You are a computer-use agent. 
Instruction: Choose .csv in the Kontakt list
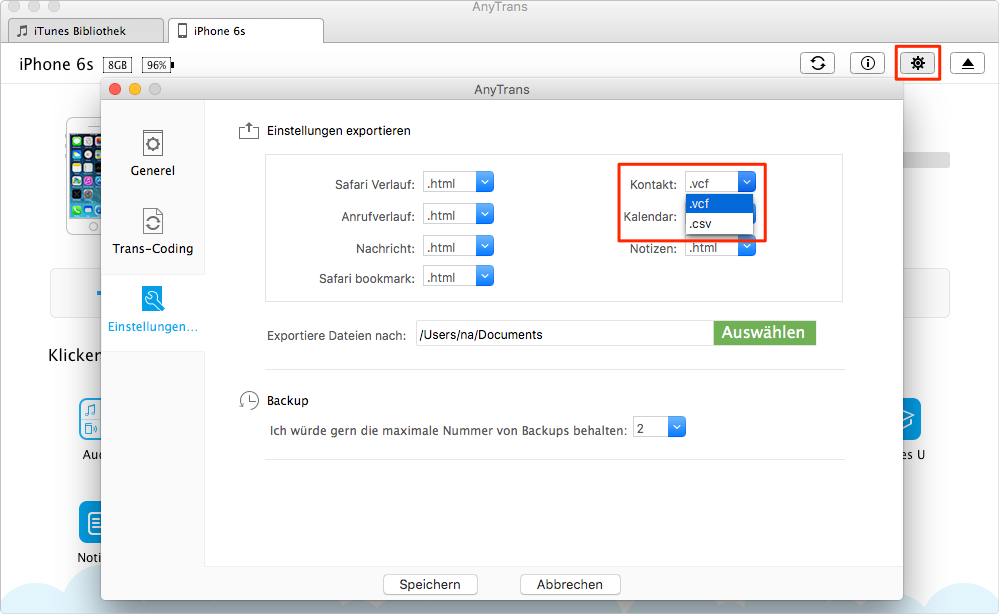(x=719, y=224)
